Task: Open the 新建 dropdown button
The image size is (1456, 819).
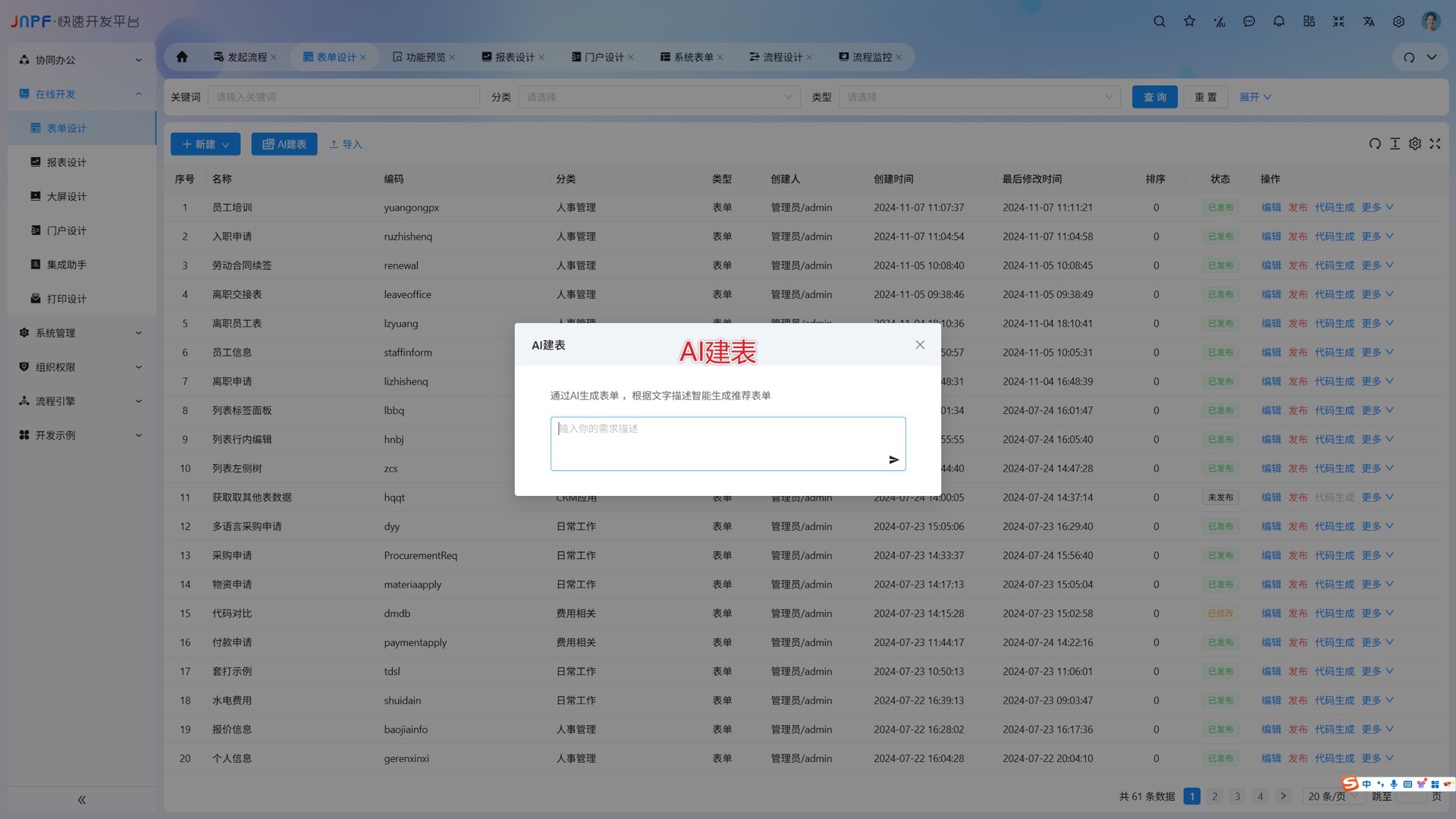Action: [x=206, y=144]
